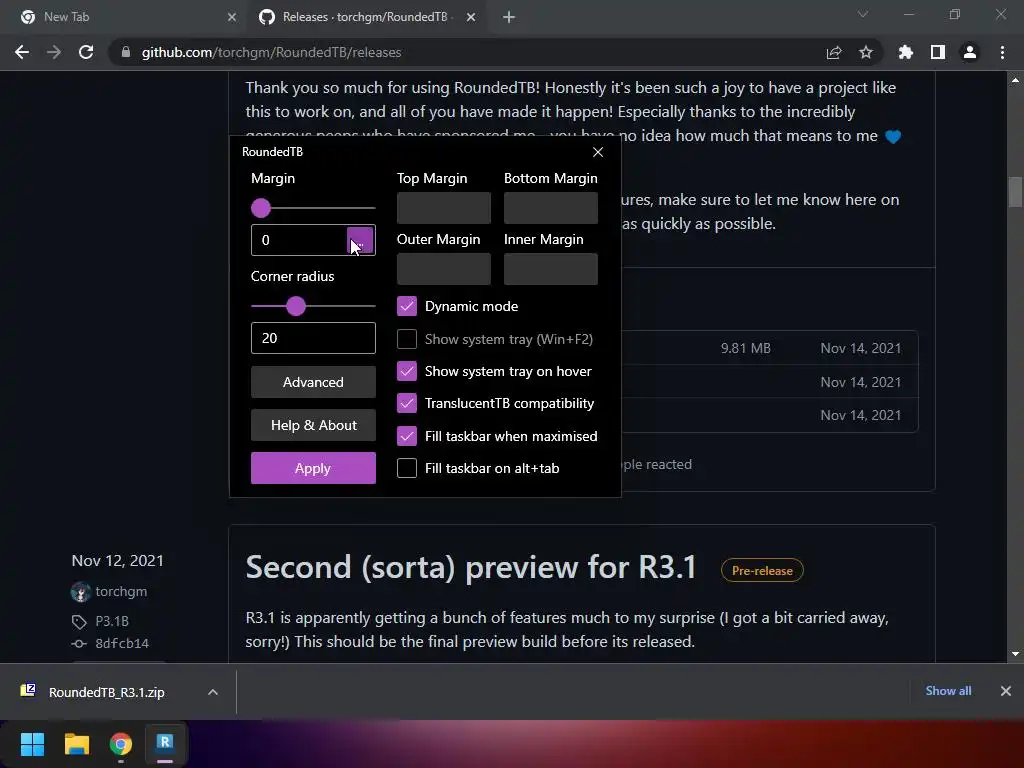Open Chrome from the taskbar
Viewport: 1024px width, 768px height.
coord(121,743)
